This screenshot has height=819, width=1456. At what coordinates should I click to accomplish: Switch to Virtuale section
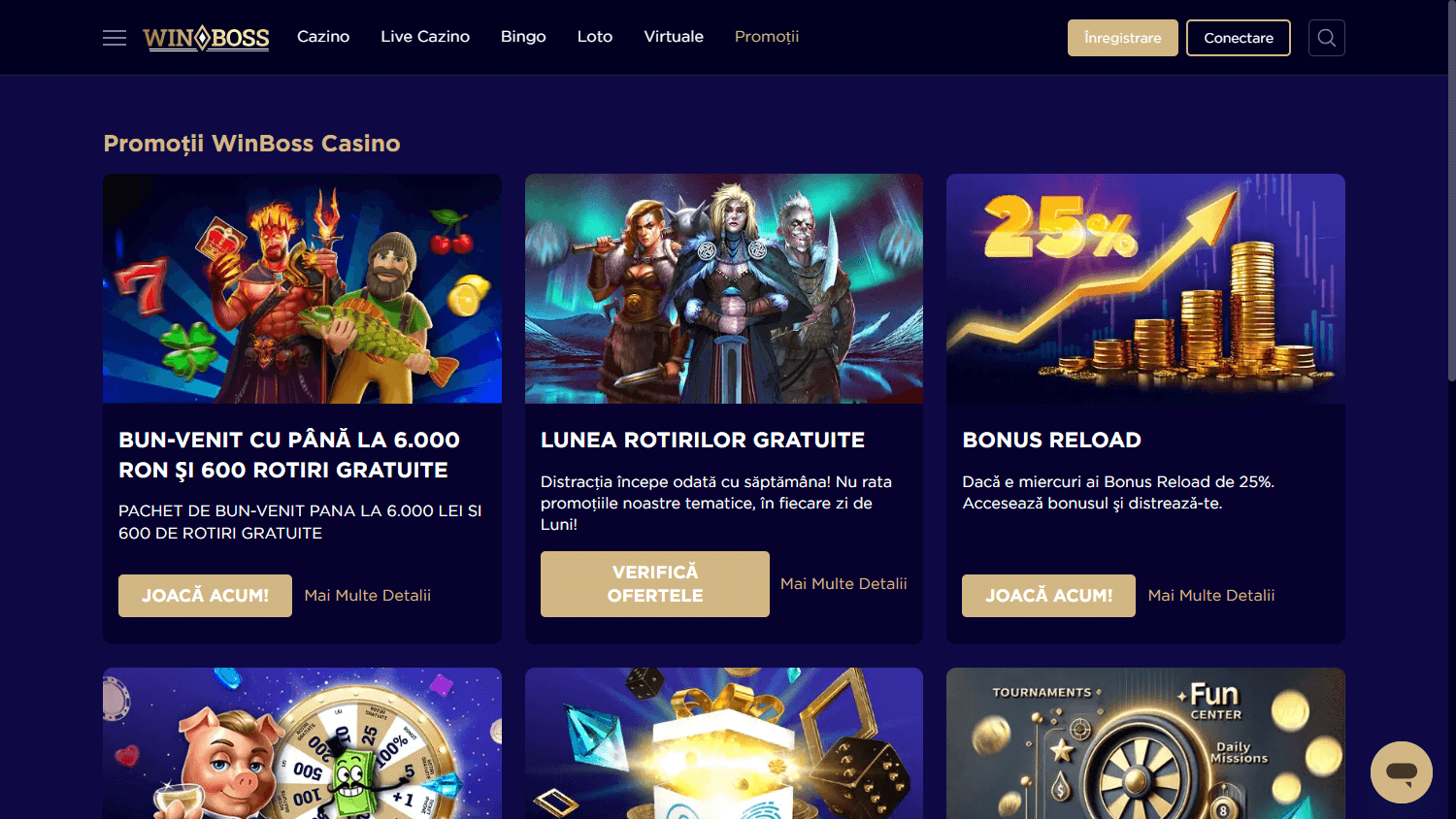[x=674, y=37]
